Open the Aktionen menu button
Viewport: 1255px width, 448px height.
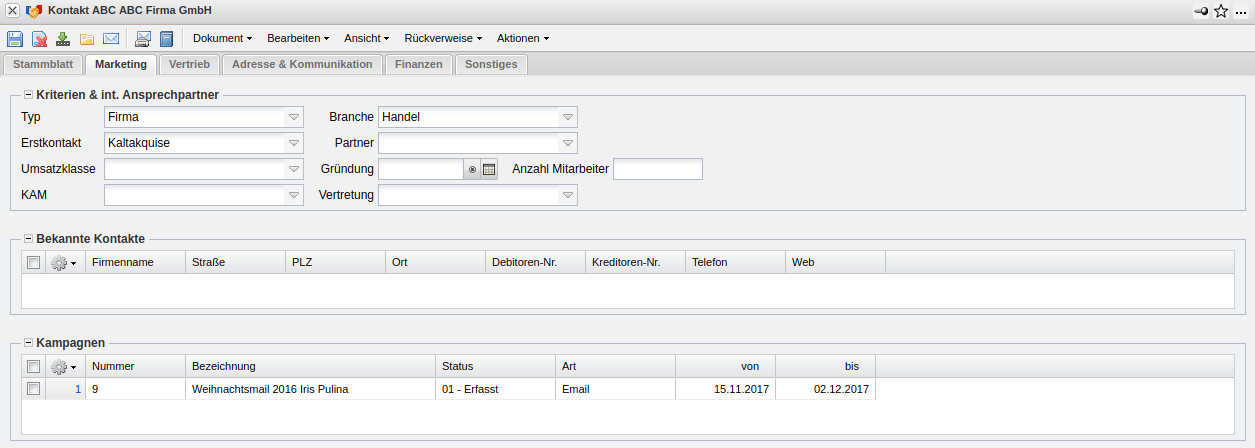click(x=522, y=39)
